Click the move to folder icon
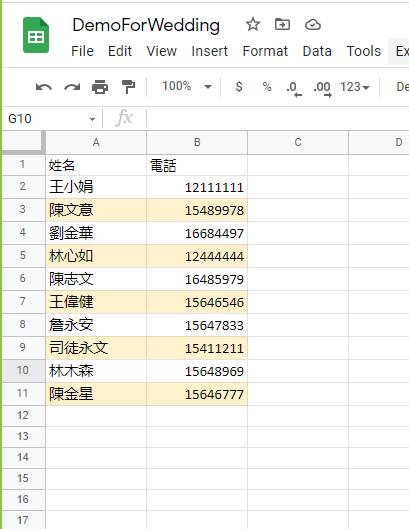409x529 pixels. click(x=282, y=25)
